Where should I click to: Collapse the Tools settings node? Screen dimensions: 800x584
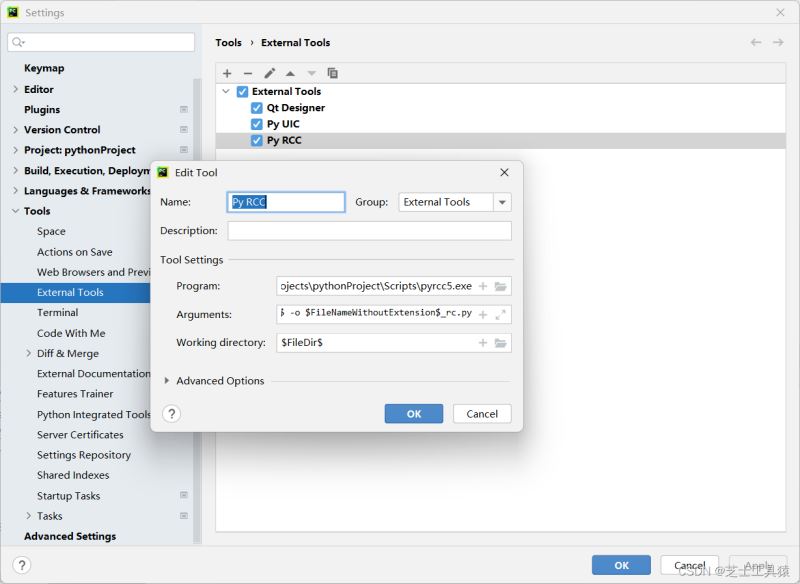click(15, 211)
